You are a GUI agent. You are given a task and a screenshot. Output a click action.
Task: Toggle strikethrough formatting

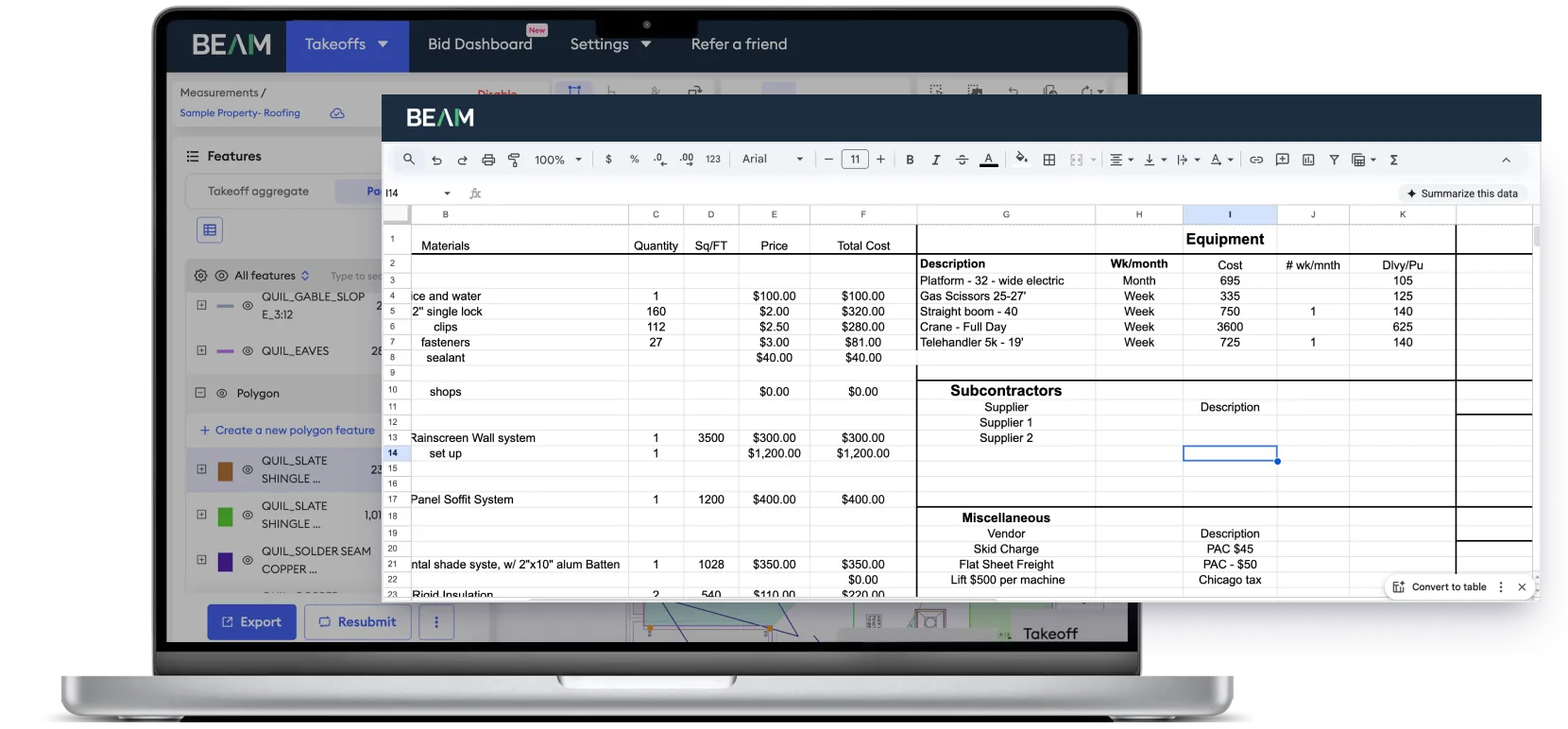962,160
